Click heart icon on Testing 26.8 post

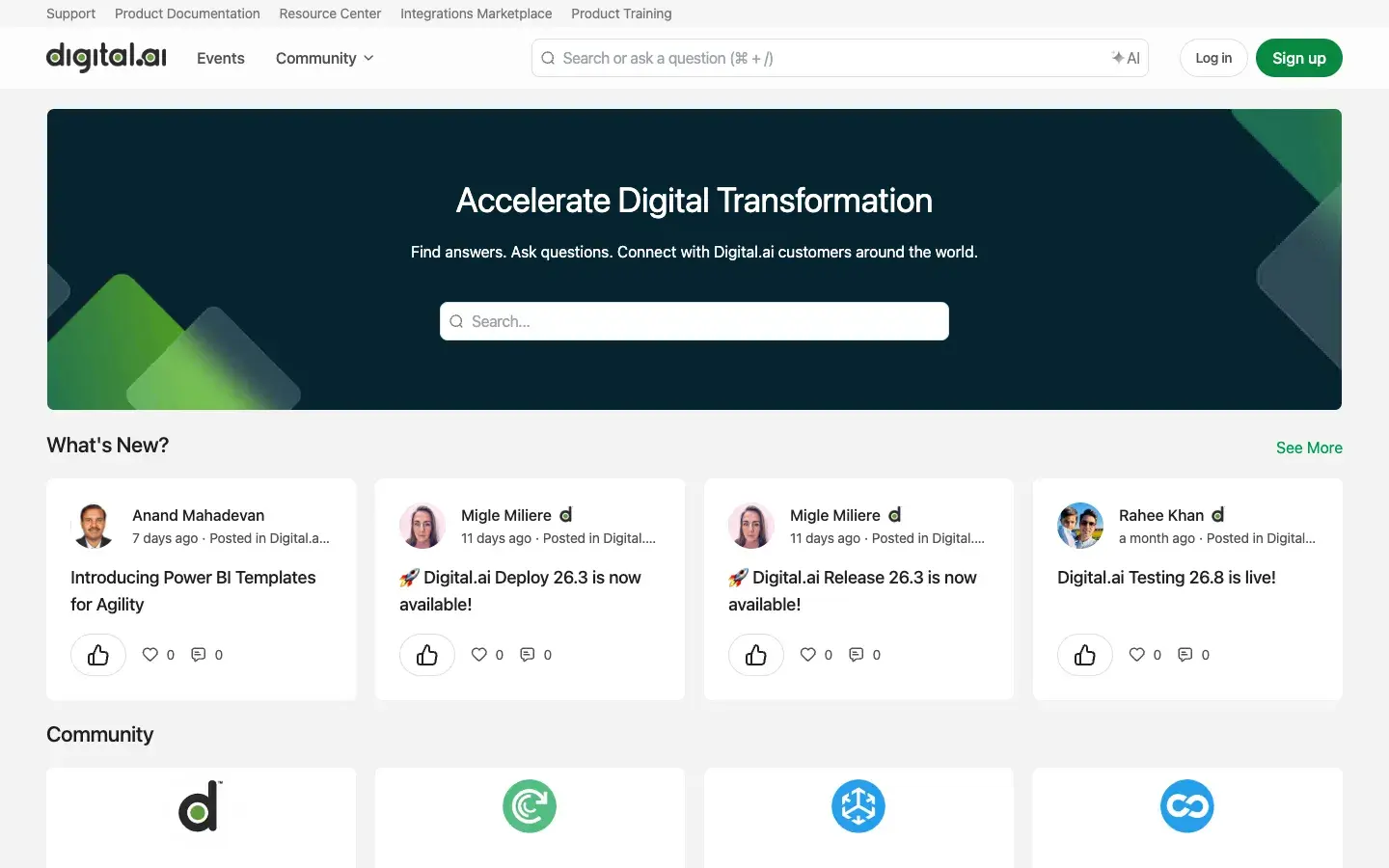coord(1137,655)
